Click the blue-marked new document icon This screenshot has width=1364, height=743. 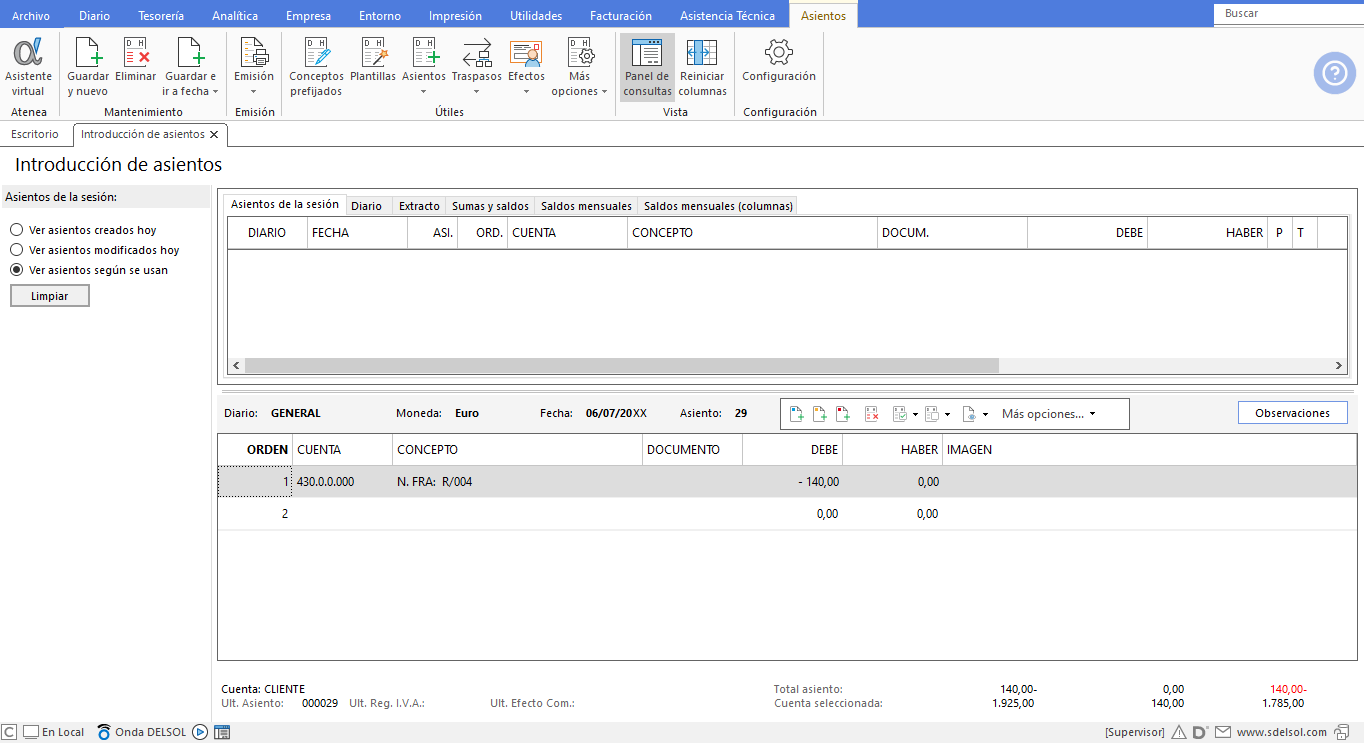[797, 413]
